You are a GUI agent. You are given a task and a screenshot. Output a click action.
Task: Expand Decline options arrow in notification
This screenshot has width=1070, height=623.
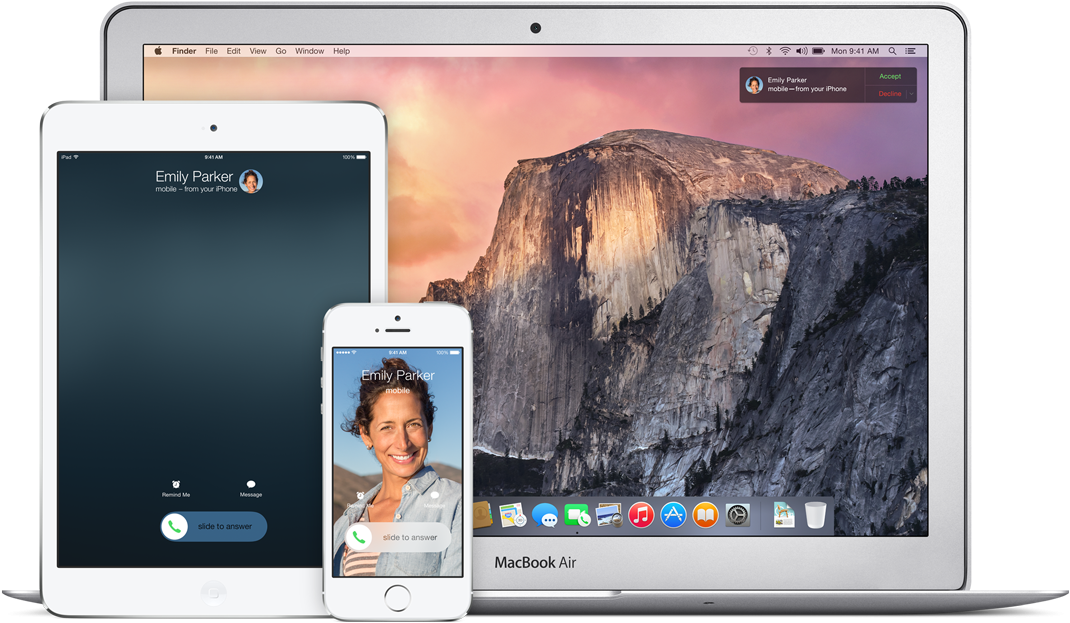click(911, 94)
